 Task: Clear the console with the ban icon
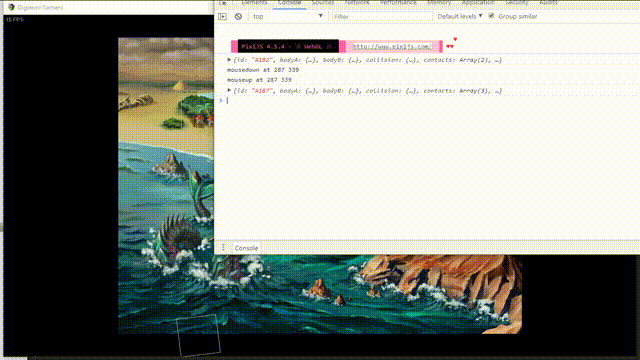238,17
